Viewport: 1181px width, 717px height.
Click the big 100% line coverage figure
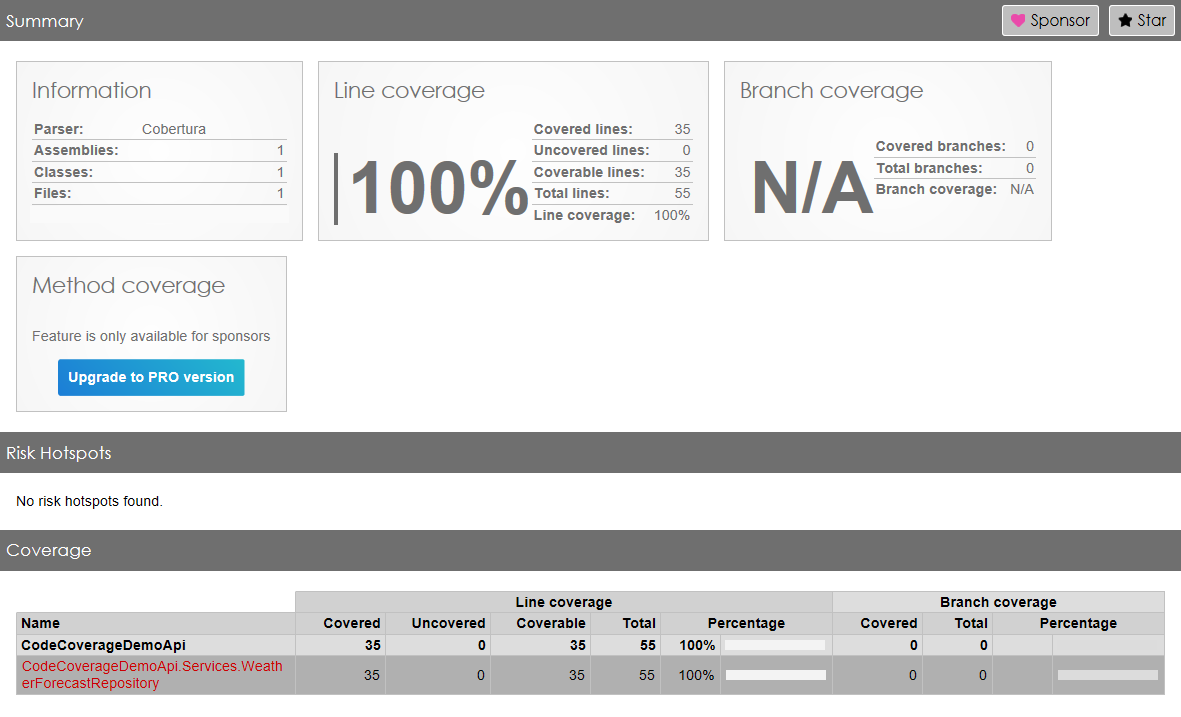tap(439, 188)
